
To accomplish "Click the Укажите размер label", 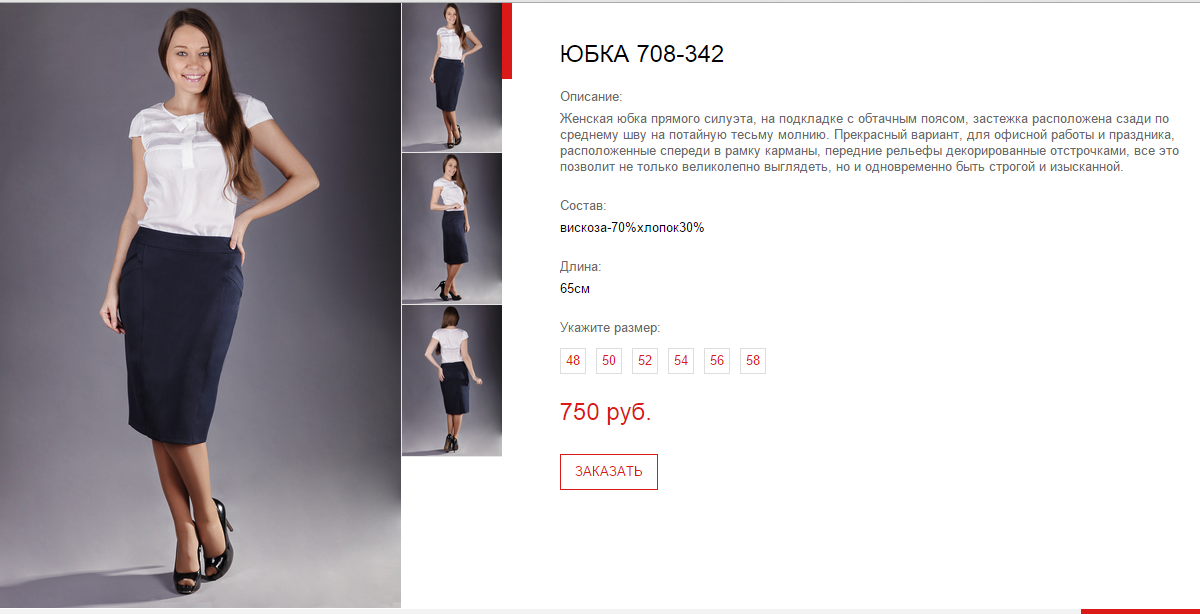I will pyautogui.click(x=610, y=328).
